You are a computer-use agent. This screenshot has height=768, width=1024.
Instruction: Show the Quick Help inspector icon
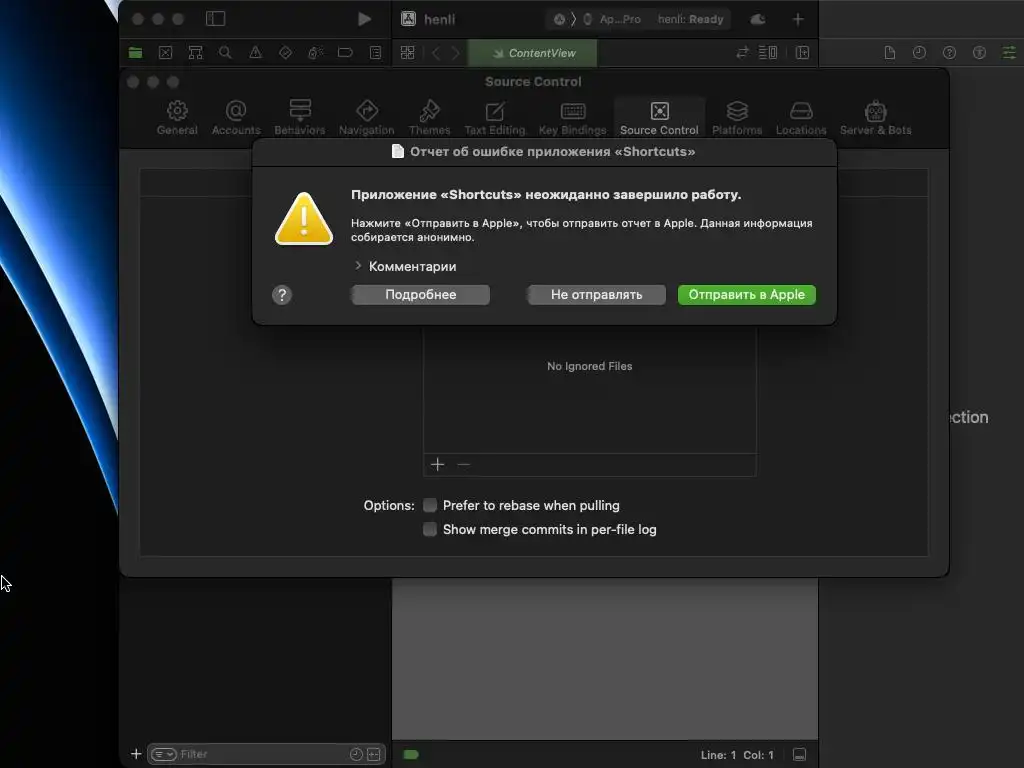pos(950,53)
